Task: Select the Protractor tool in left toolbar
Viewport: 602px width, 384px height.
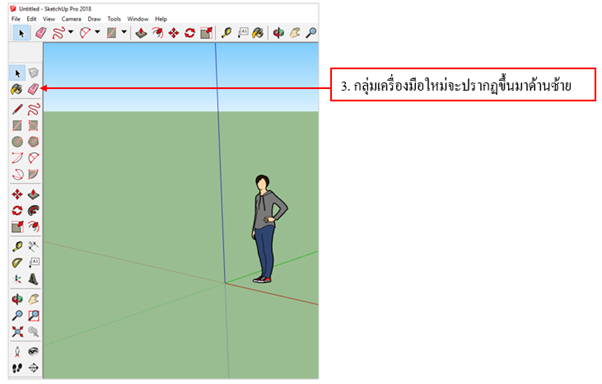Action: tap(17, 263)
